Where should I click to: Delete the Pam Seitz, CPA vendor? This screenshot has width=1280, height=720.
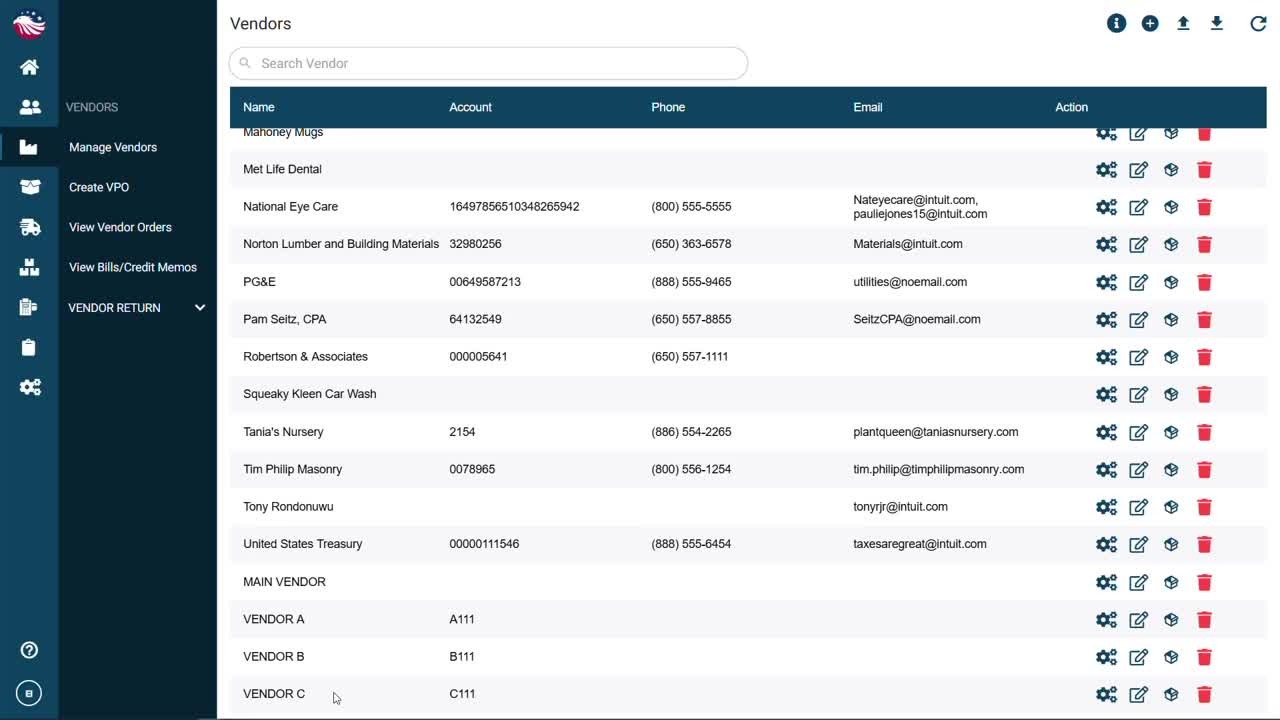click(1204, 320)
